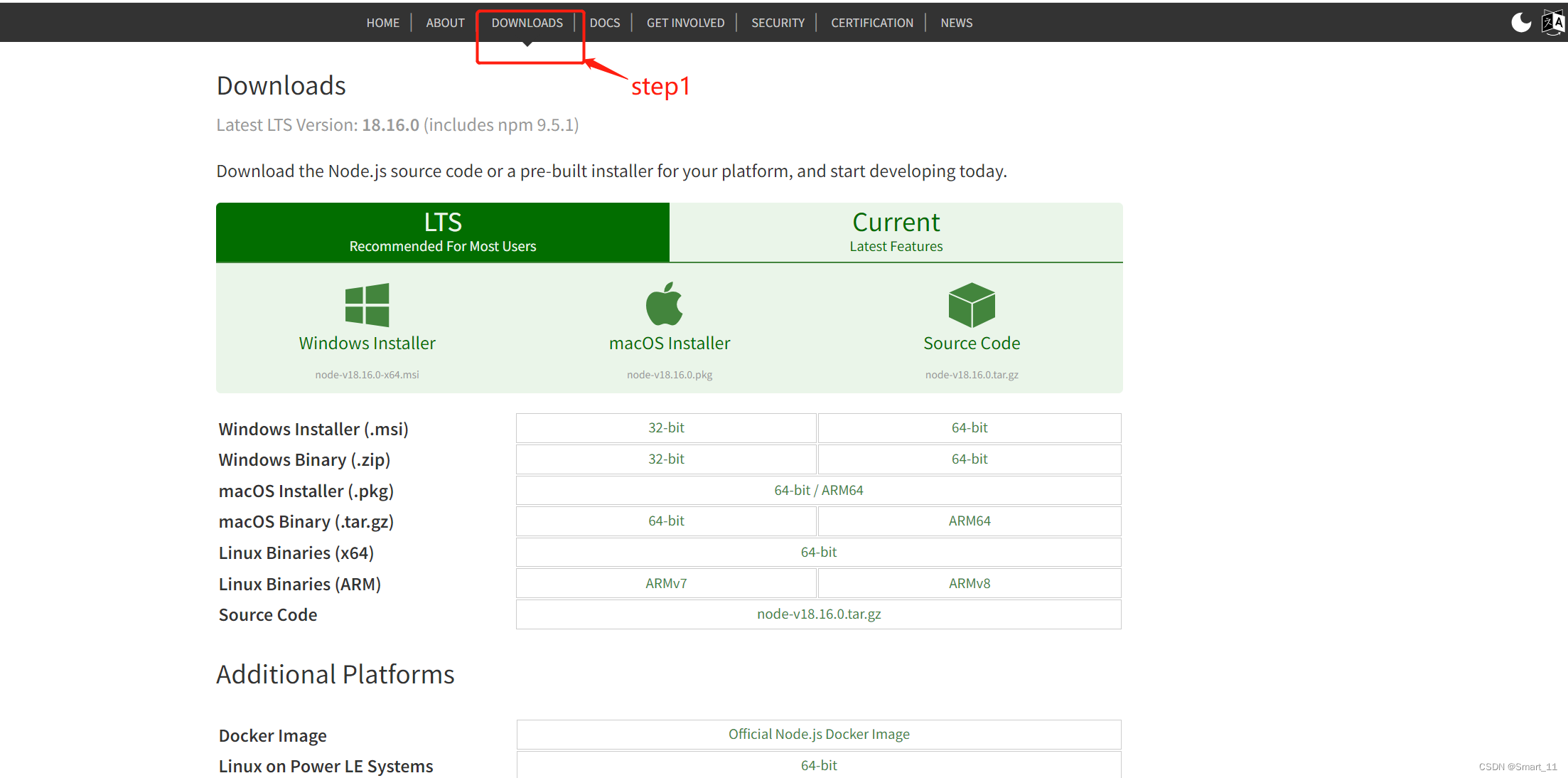This screenshot has width=1568, height=778.
Task: Open the SECURITY nav item
Action: pyautogui.click(x=778, y=23)
